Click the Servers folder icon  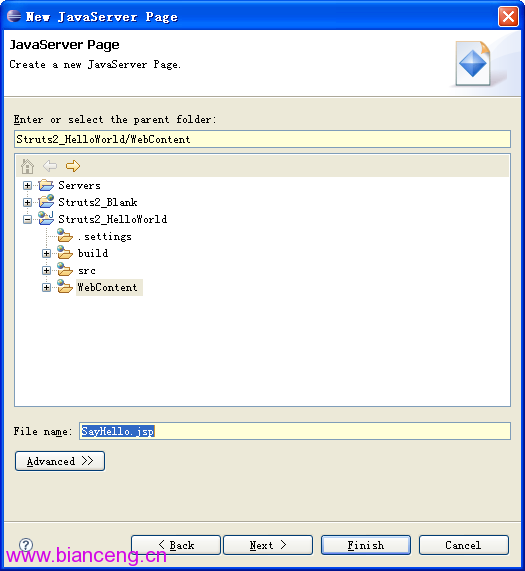[x=46, y=185]
